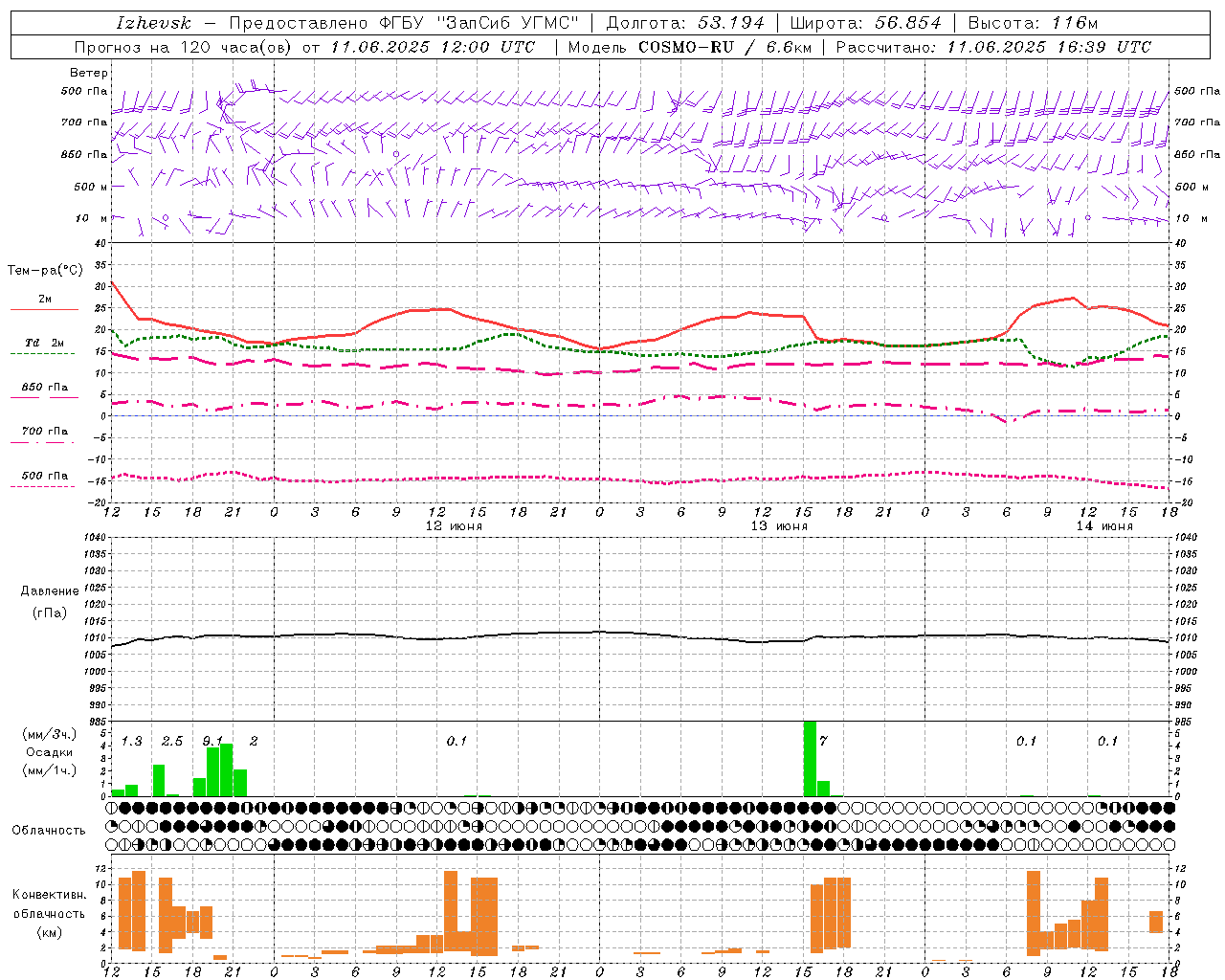This screenshot has width=1225, height=980.
Task: Click the longitude value 53.194
Action: tap(731, 23)
